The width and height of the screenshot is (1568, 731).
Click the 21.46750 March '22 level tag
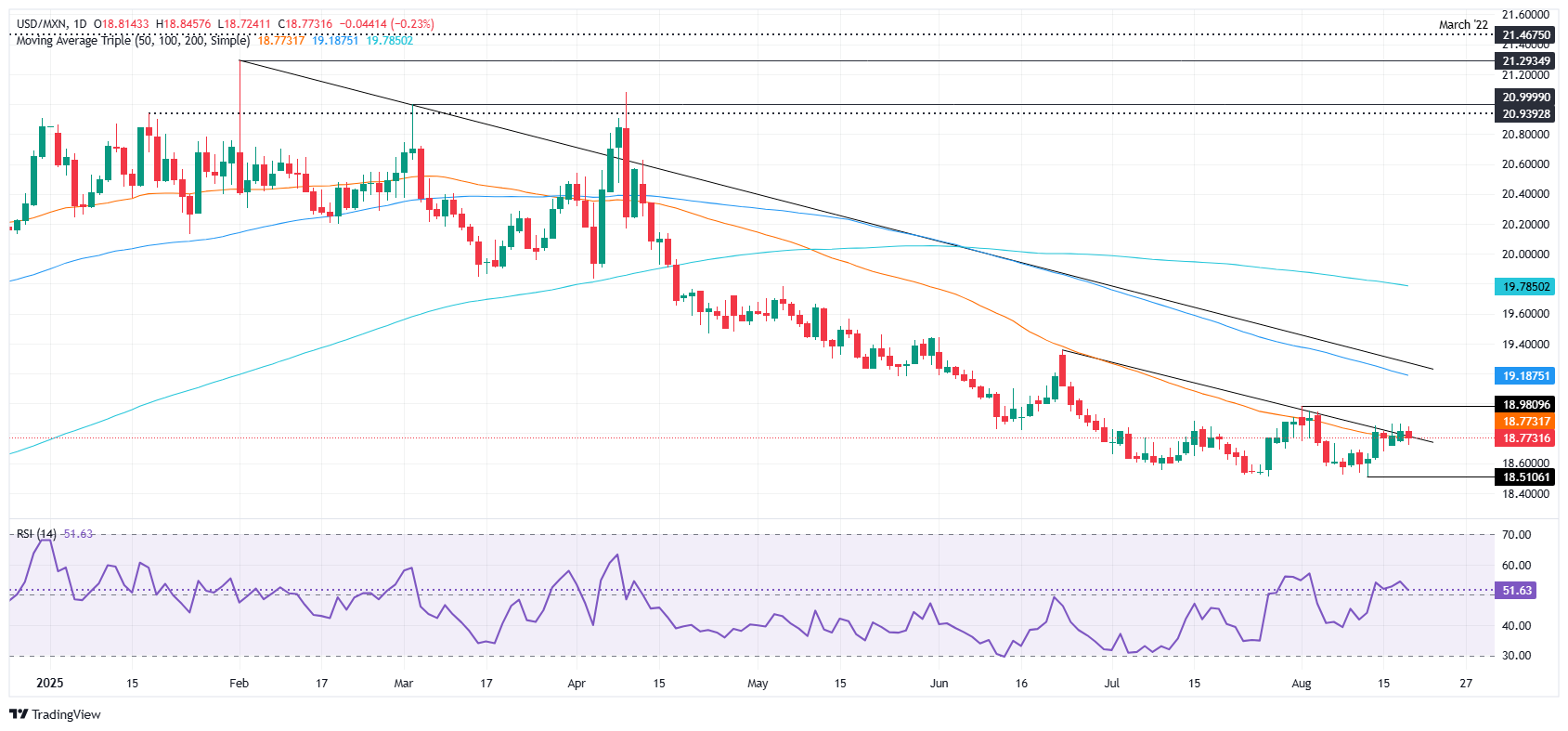[1526, 35]
